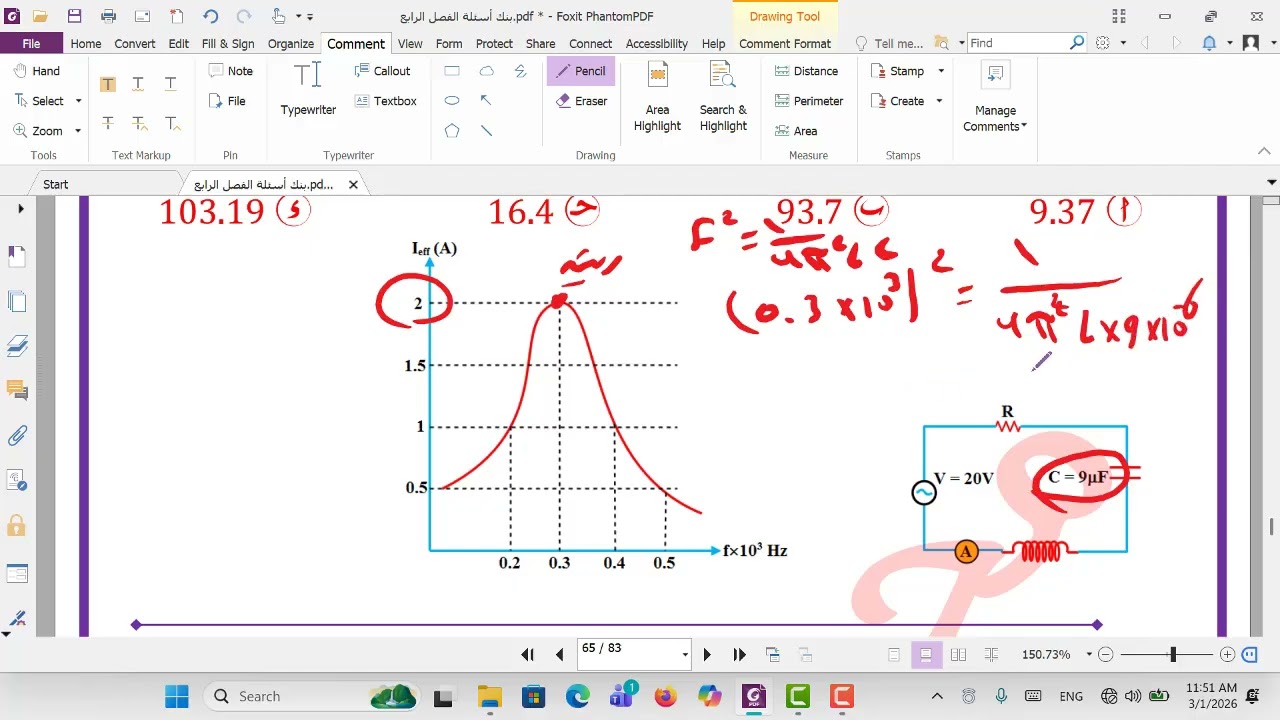Attach a File pin
1280x720 pixels.
(x=227, y=101)
